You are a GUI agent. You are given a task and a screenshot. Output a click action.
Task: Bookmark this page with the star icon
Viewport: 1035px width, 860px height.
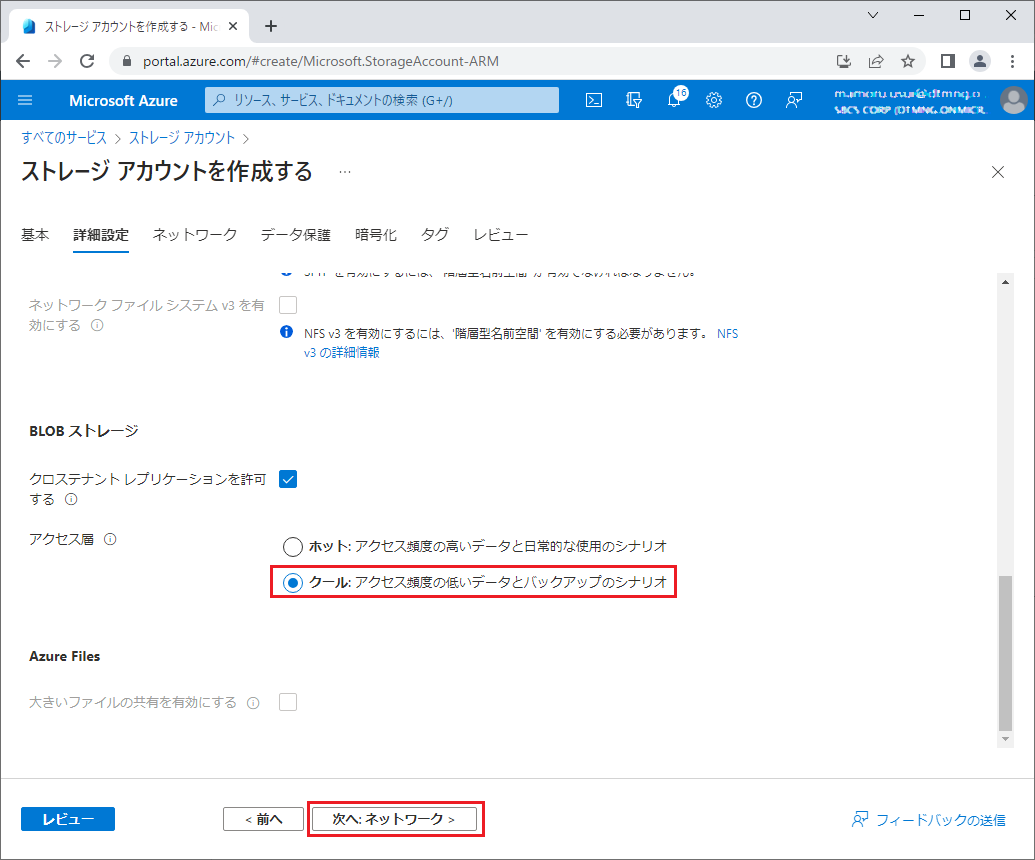(908, 61)
